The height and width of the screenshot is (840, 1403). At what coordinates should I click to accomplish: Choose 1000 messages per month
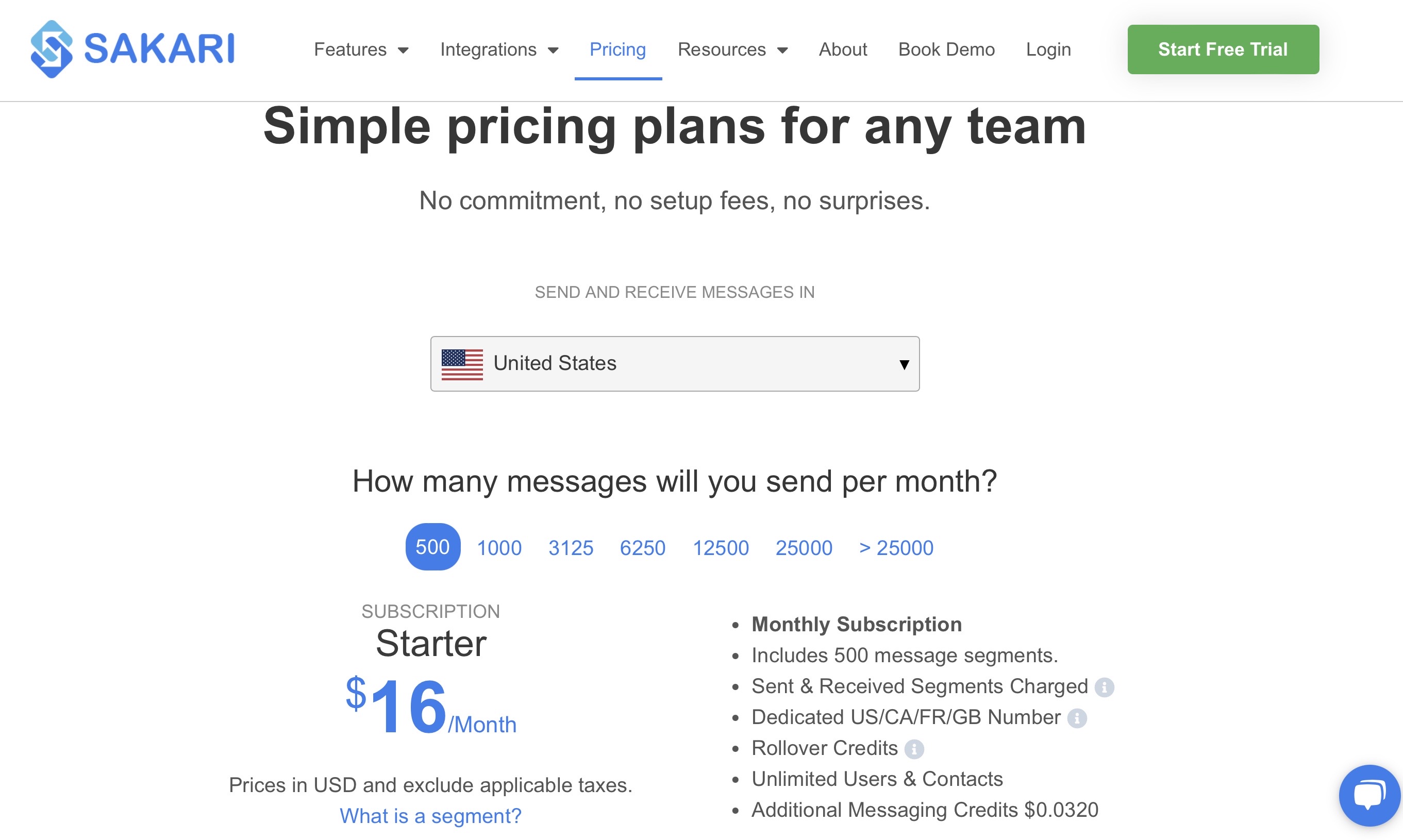(499, 548)
